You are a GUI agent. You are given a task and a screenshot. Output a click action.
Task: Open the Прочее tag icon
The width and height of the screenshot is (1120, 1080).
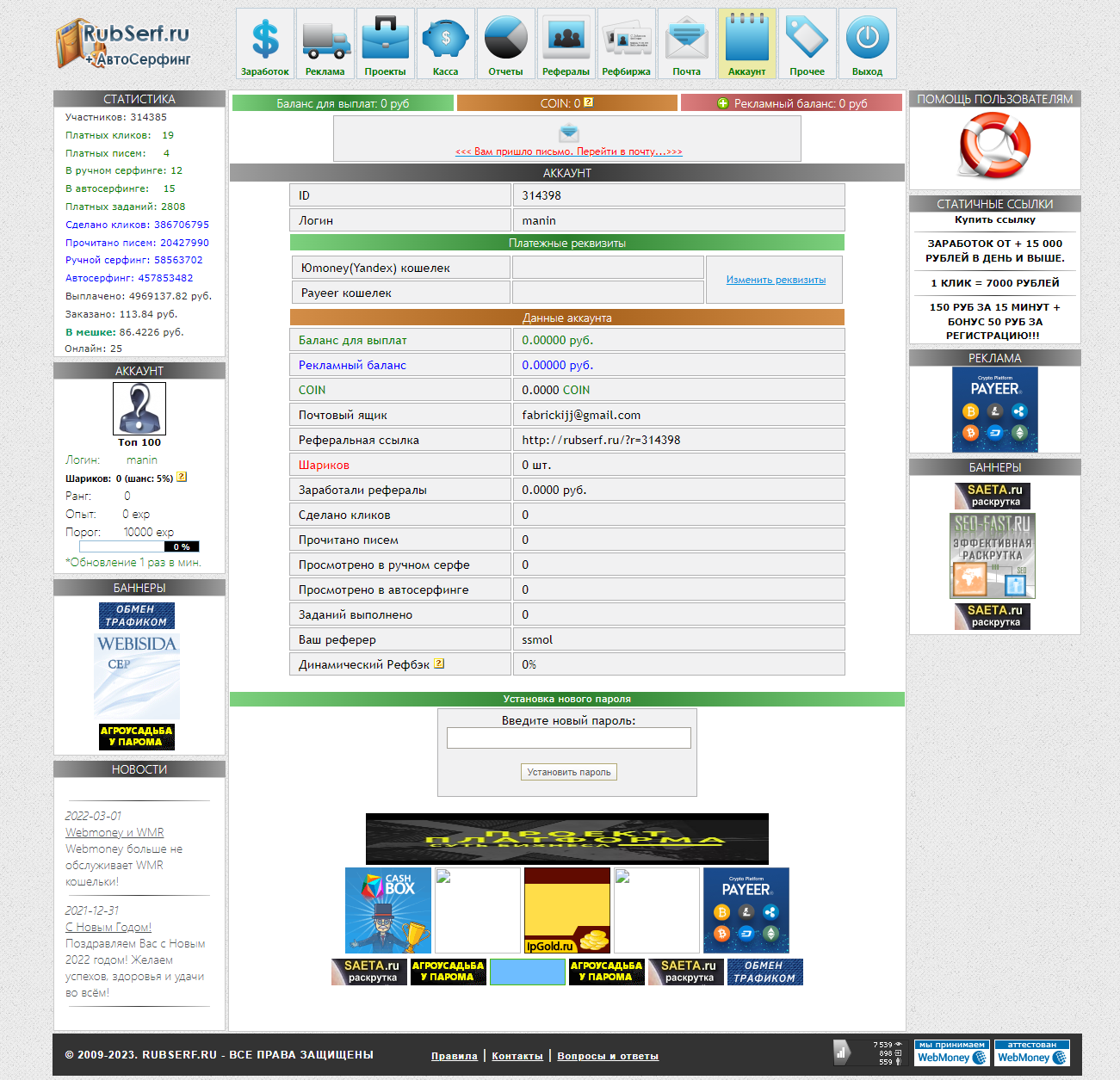[808, 44]
